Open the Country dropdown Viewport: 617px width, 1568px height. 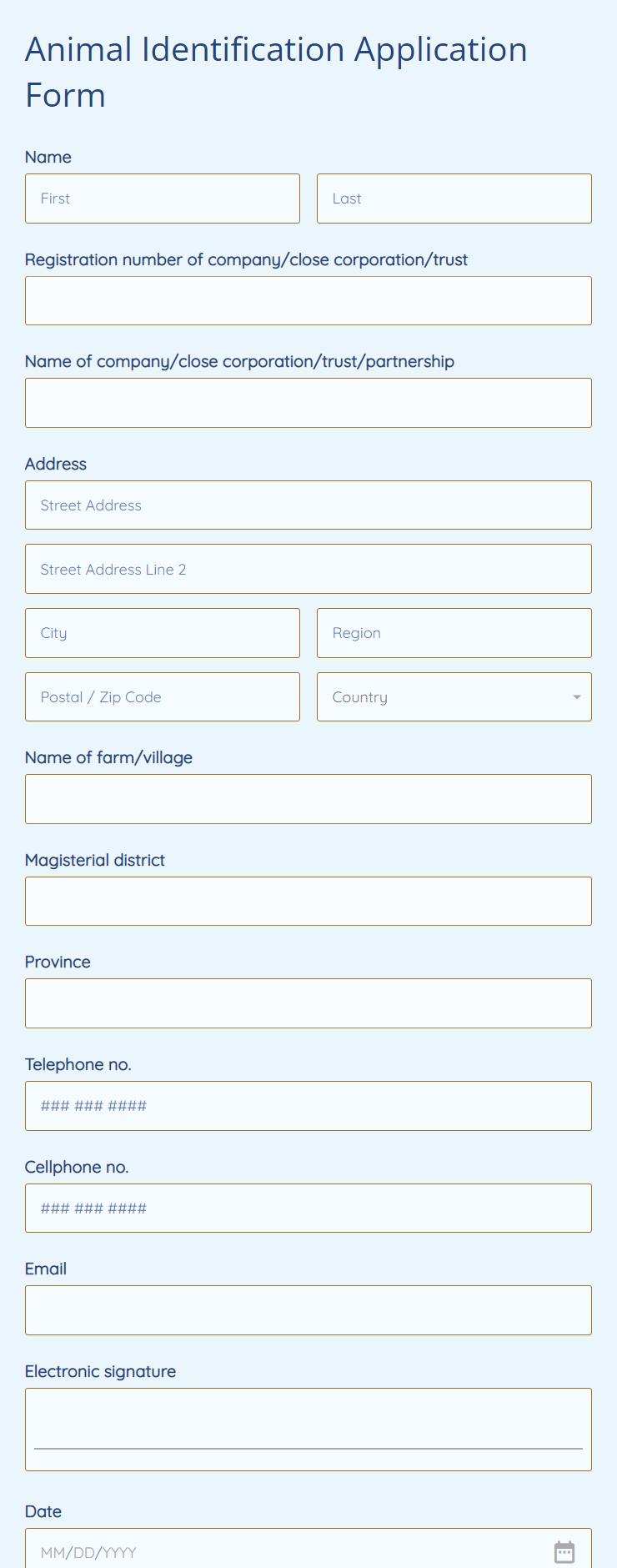tap(454, 696)
